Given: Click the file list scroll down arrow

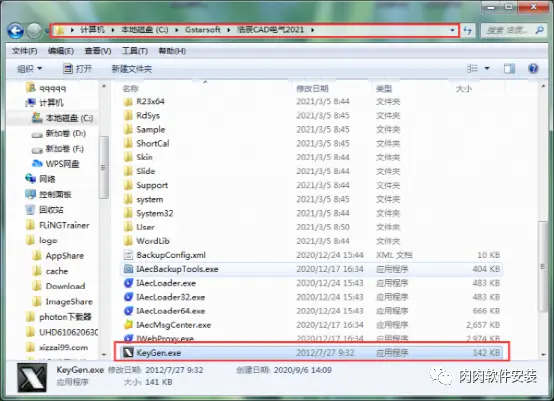Looking at the screenshot, I should tap(543, 354).
